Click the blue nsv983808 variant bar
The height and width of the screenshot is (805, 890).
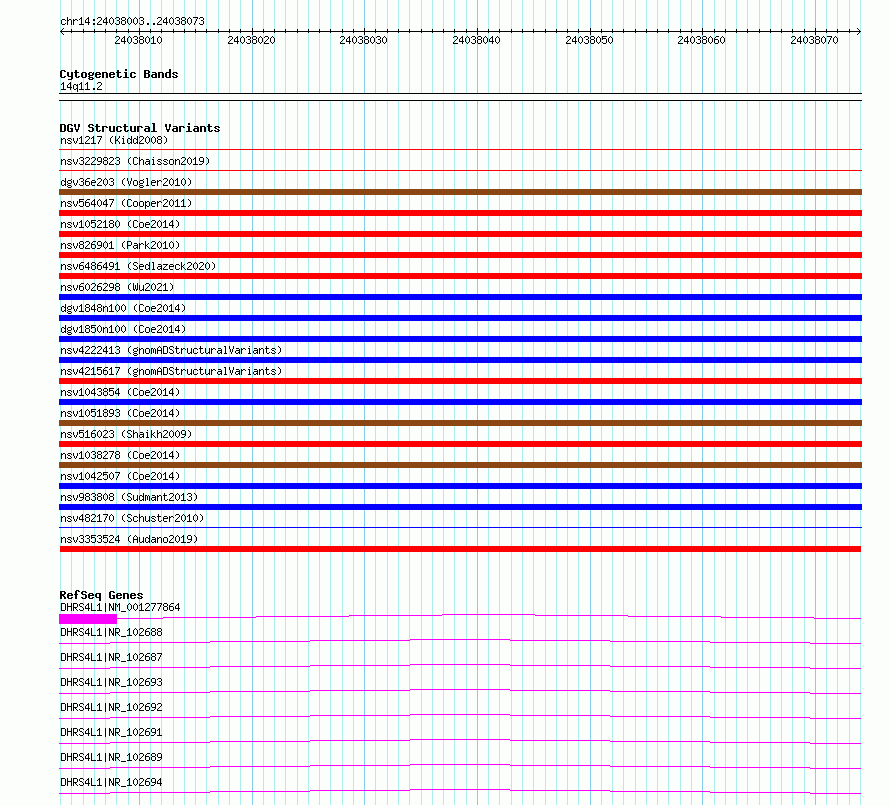pos(460,507)
